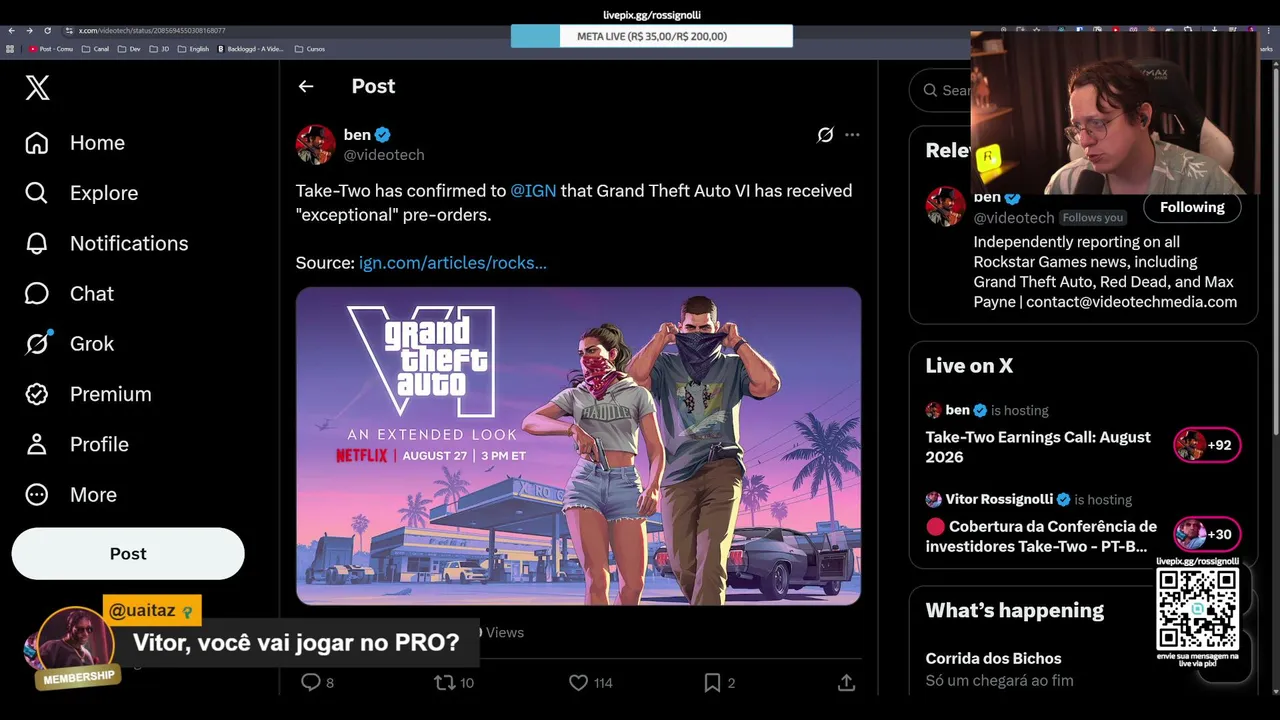Viewport: 1280px width, 720px height.
Task: Expand the Dev bookmarks folder
Action: coord(129,49)
